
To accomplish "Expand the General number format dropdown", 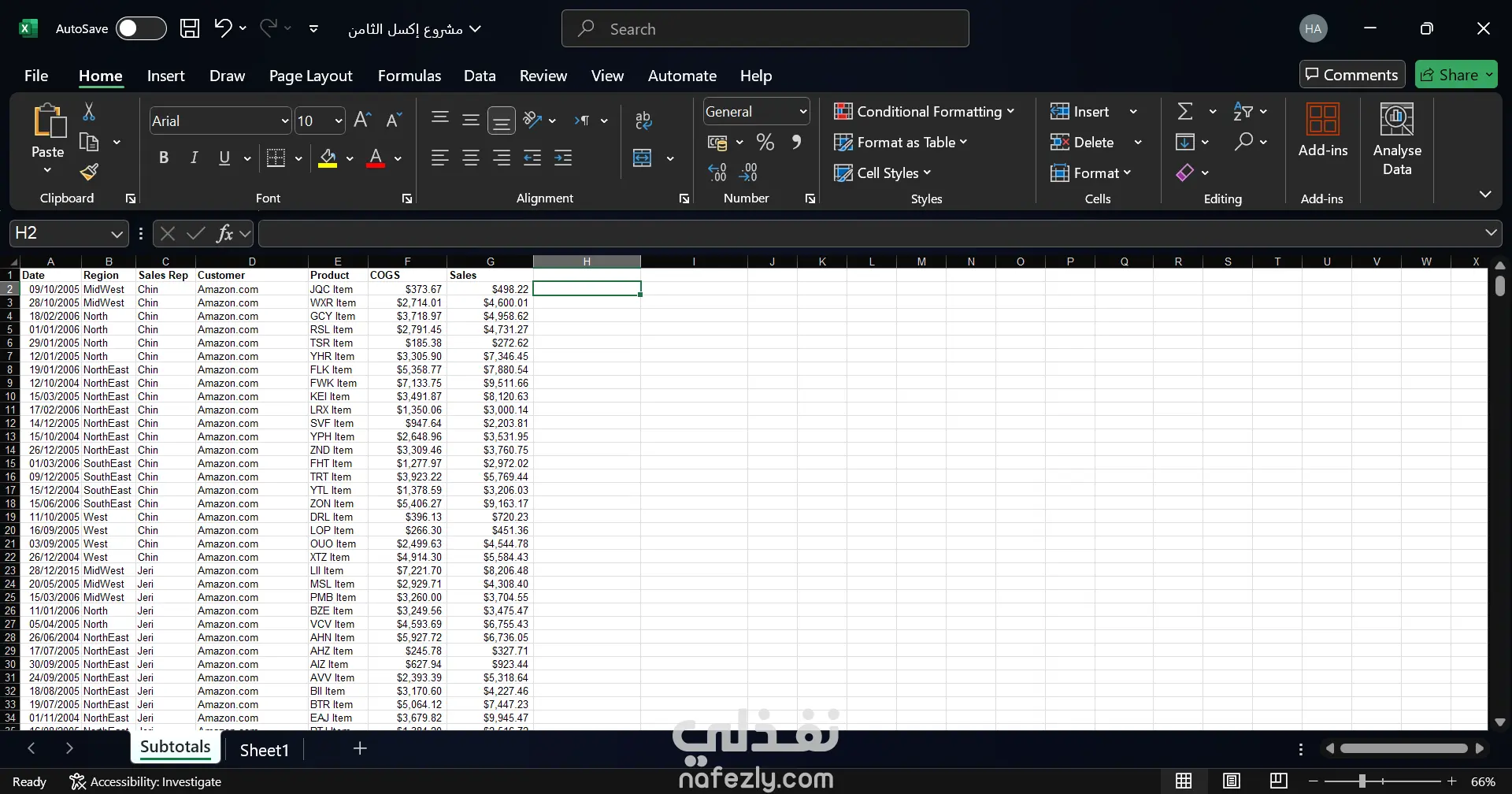I will tap(802, 112).
